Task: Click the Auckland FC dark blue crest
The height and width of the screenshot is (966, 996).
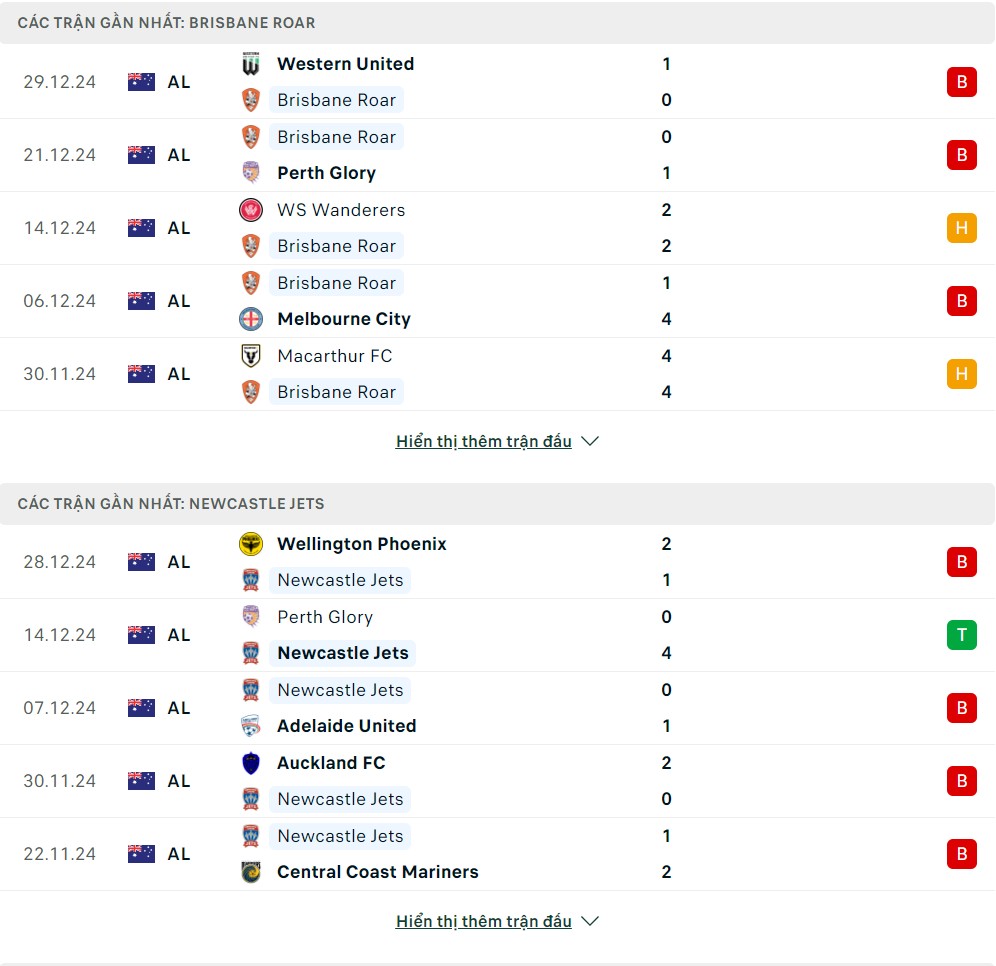Action: [251, 763]
